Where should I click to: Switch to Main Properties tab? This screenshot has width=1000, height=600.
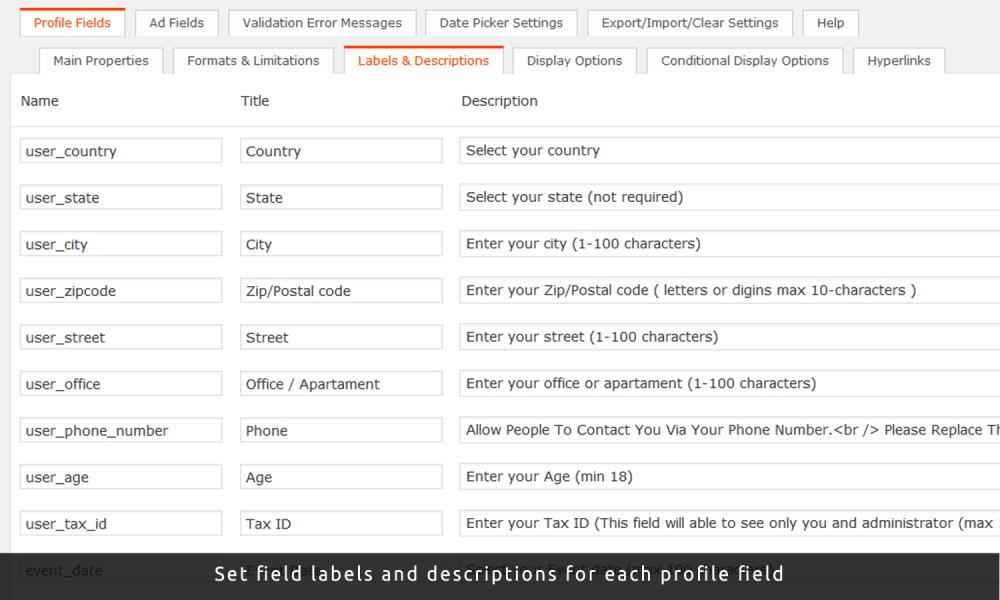[101, 60]
